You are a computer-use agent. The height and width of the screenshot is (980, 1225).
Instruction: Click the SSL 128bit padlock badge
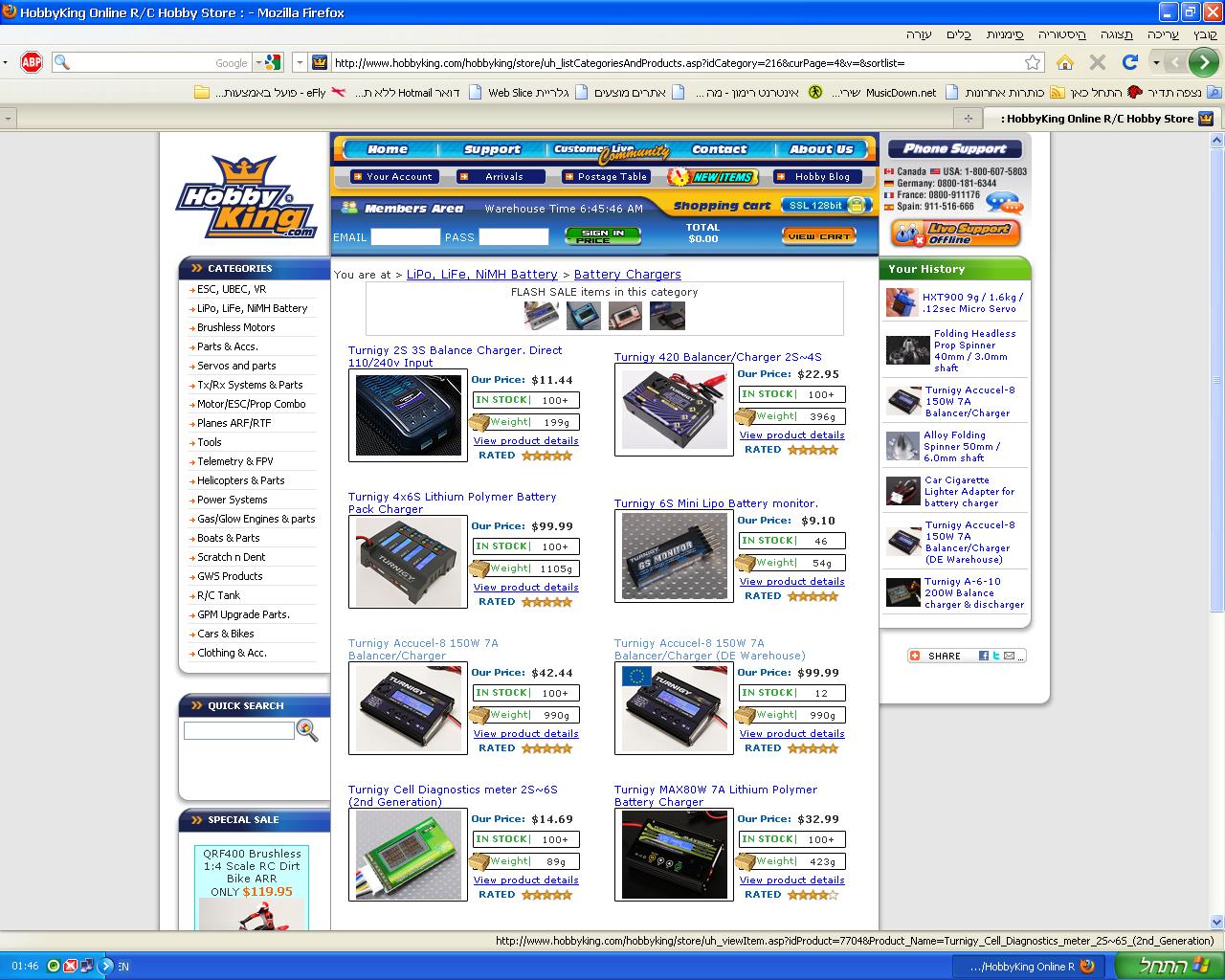pyautogui.click(x=827, y=205)
